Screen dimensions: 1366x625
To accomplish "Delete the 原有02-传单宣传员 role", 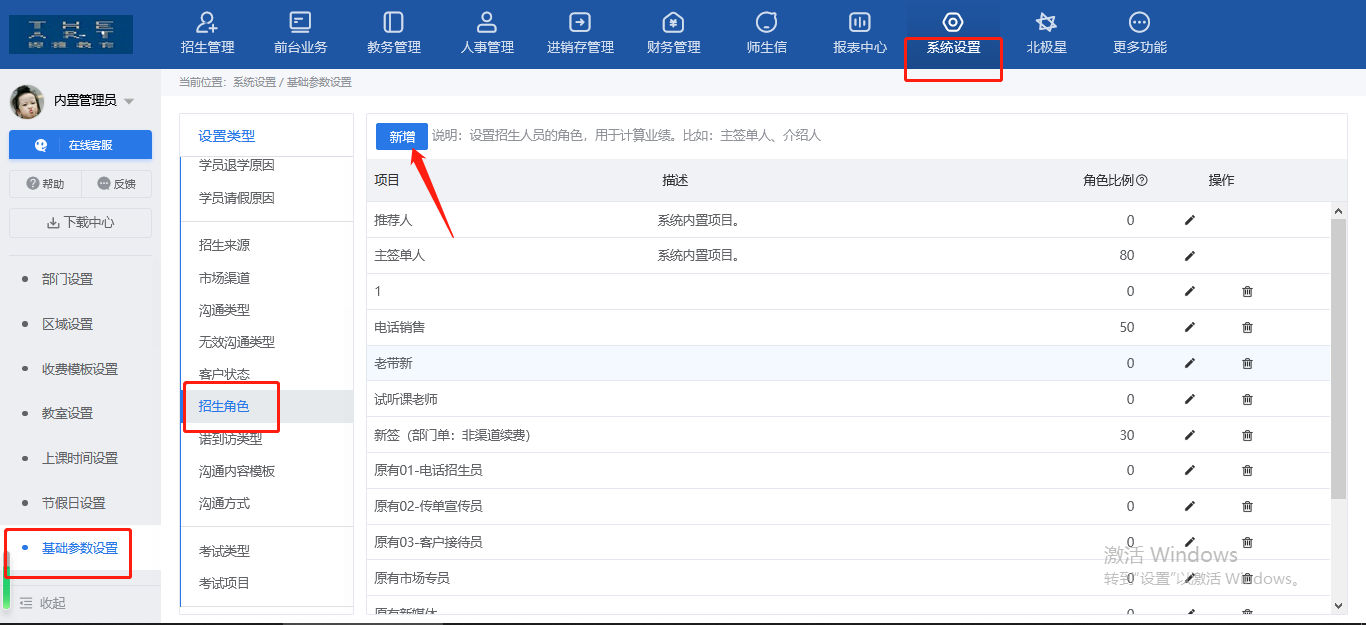I will tap(1247, 506).
